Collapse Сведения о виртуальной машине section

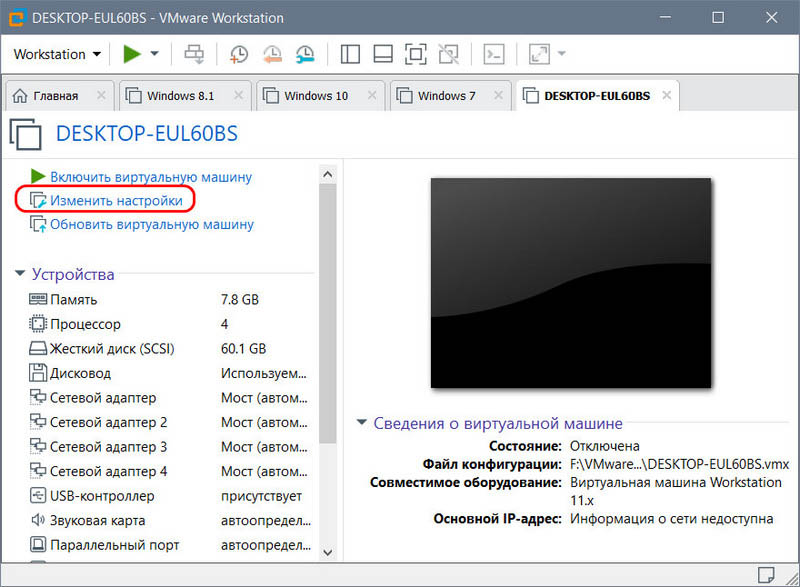click(361, 422)
